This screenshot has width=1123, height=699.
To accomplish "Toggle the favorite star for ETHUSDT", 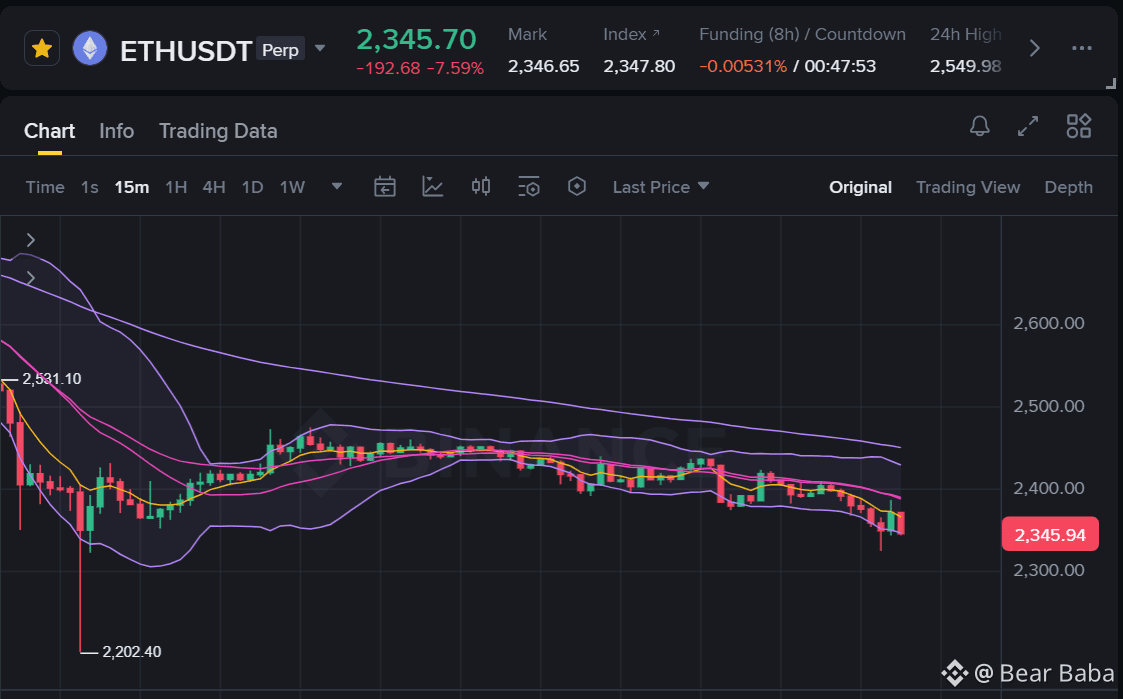I will pyautogui.click(x=42, y=49).
